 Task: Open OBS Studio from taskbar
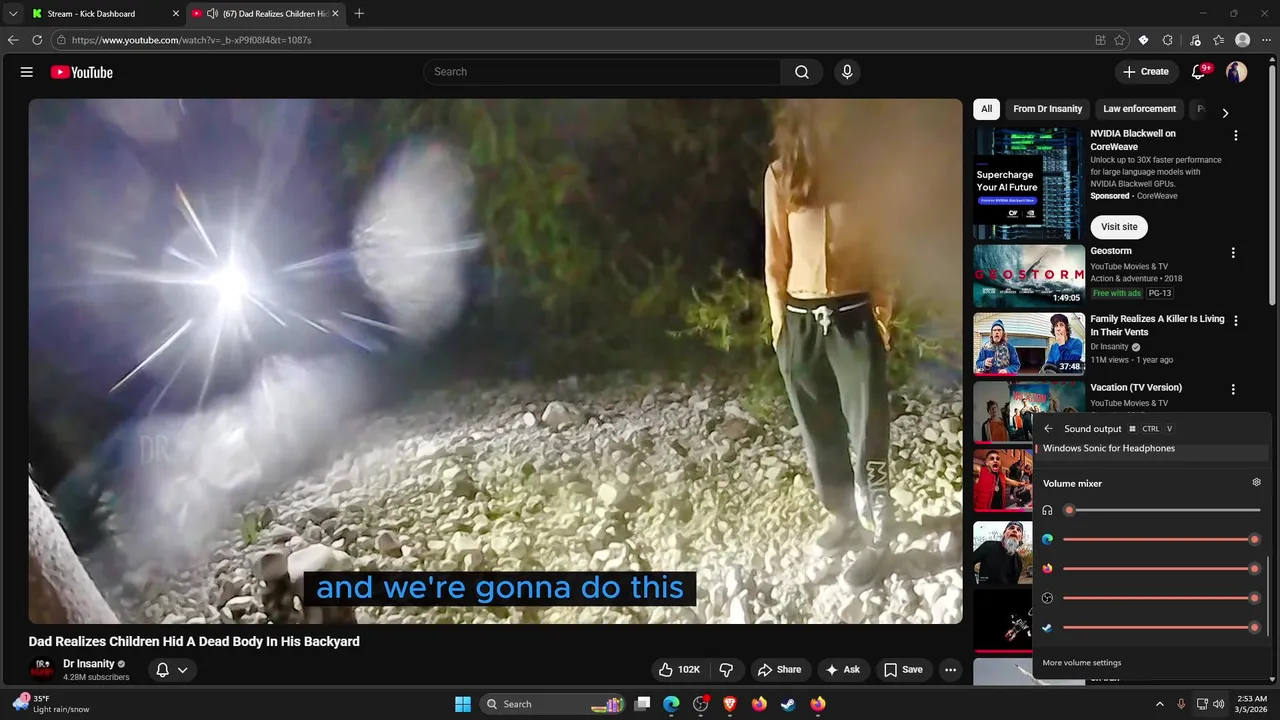[701, 704]
